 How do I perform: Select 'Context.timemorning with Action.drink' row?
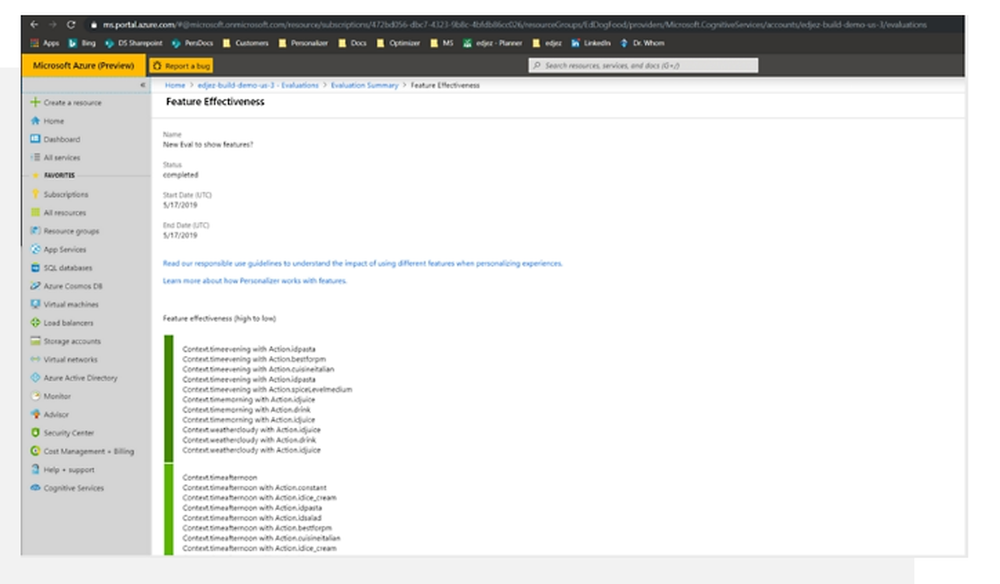pyautogui.click(x=247, y=410)
